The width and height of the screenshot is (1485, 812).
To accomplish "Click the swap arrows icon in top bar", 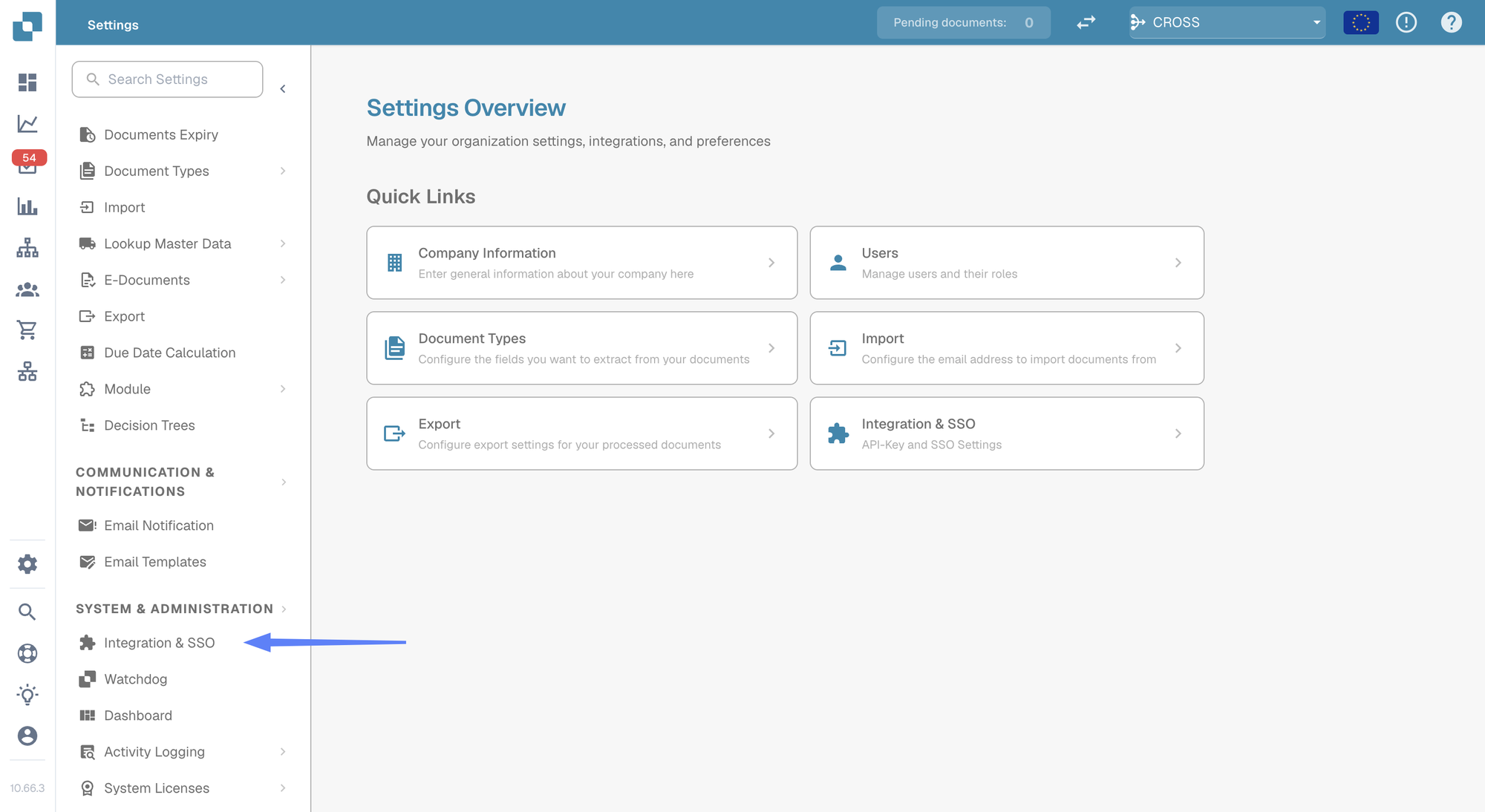I will pyautogui.click(x=1086, y=23).
